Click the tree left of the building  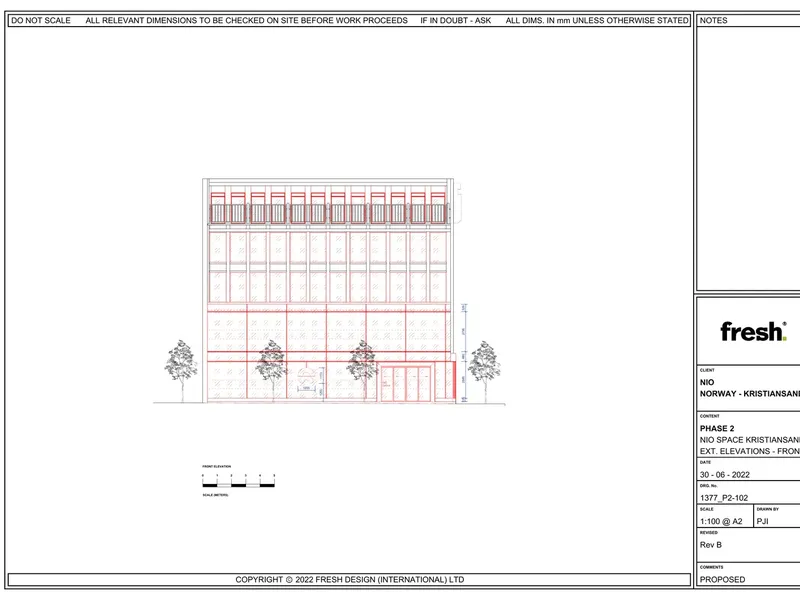[x=181, y=371]
